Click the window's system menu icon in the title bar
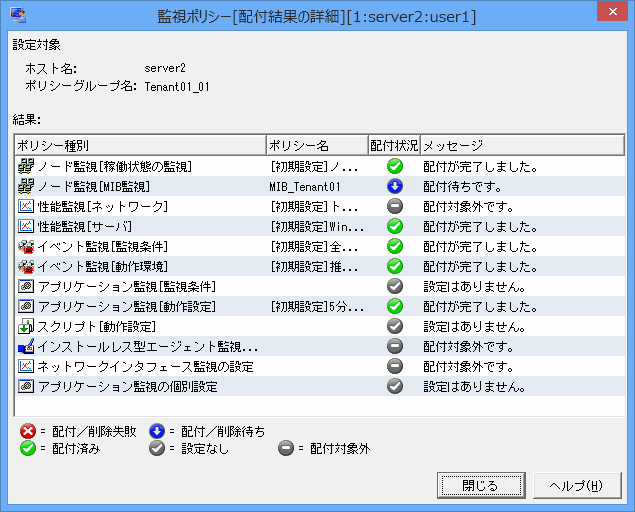635x512 pixels. [x=18, y=16]
